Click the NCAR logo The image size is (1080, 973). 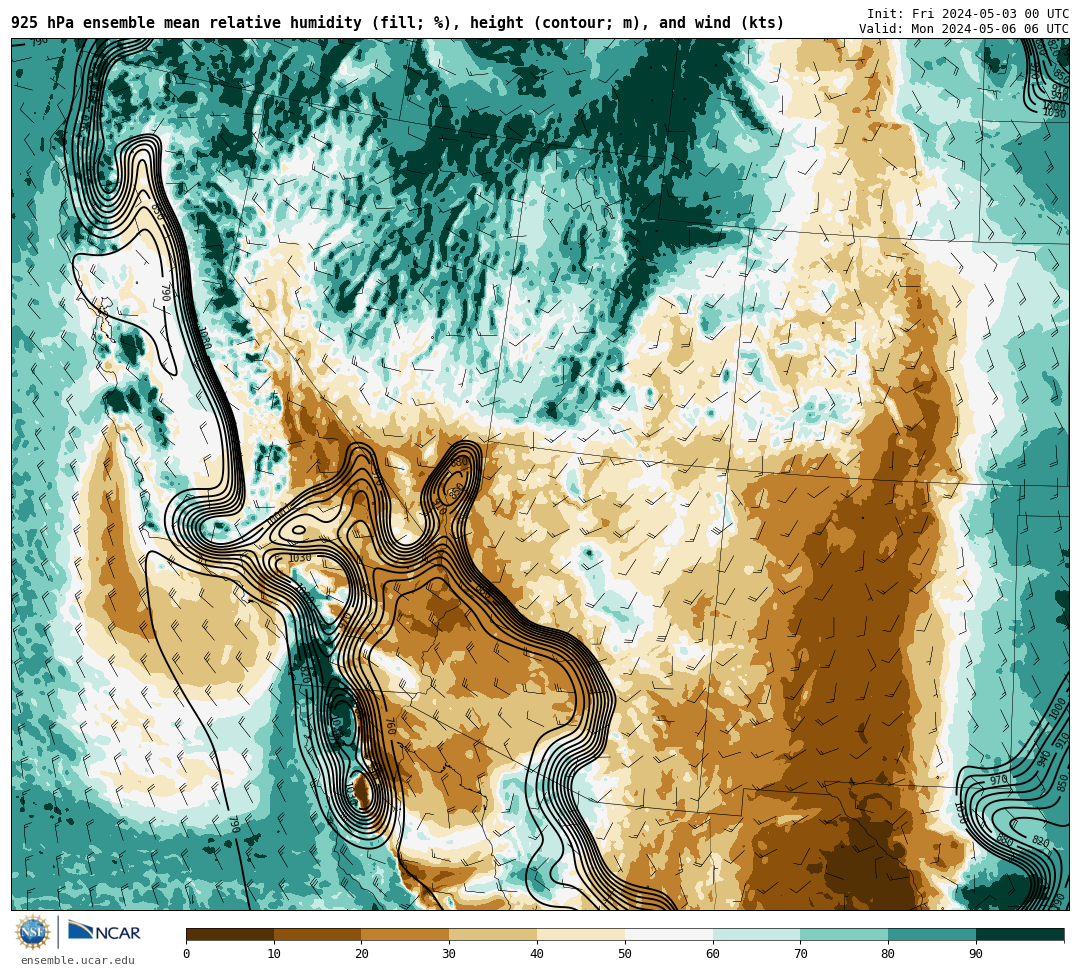tap(104, 932)
